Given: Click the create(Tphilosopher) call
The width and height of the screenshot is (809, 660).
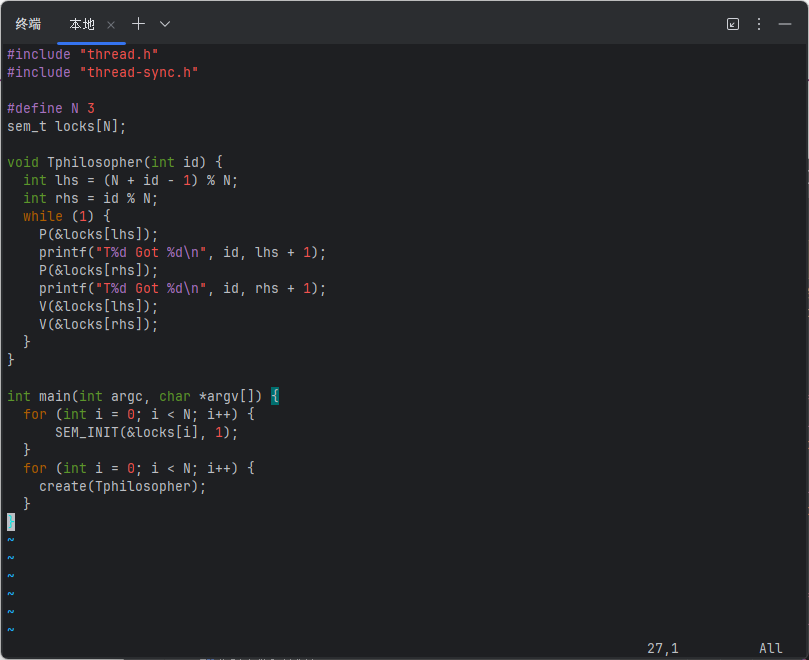Looking at the screenshot, I should [122, 486].
